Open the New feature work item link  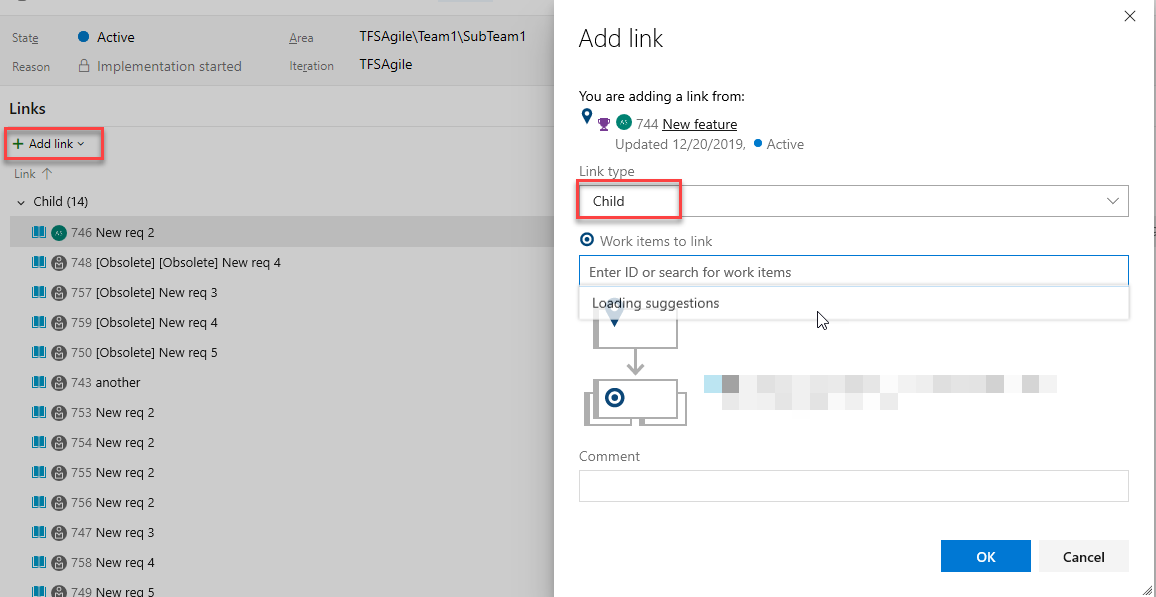pos(699,125)
